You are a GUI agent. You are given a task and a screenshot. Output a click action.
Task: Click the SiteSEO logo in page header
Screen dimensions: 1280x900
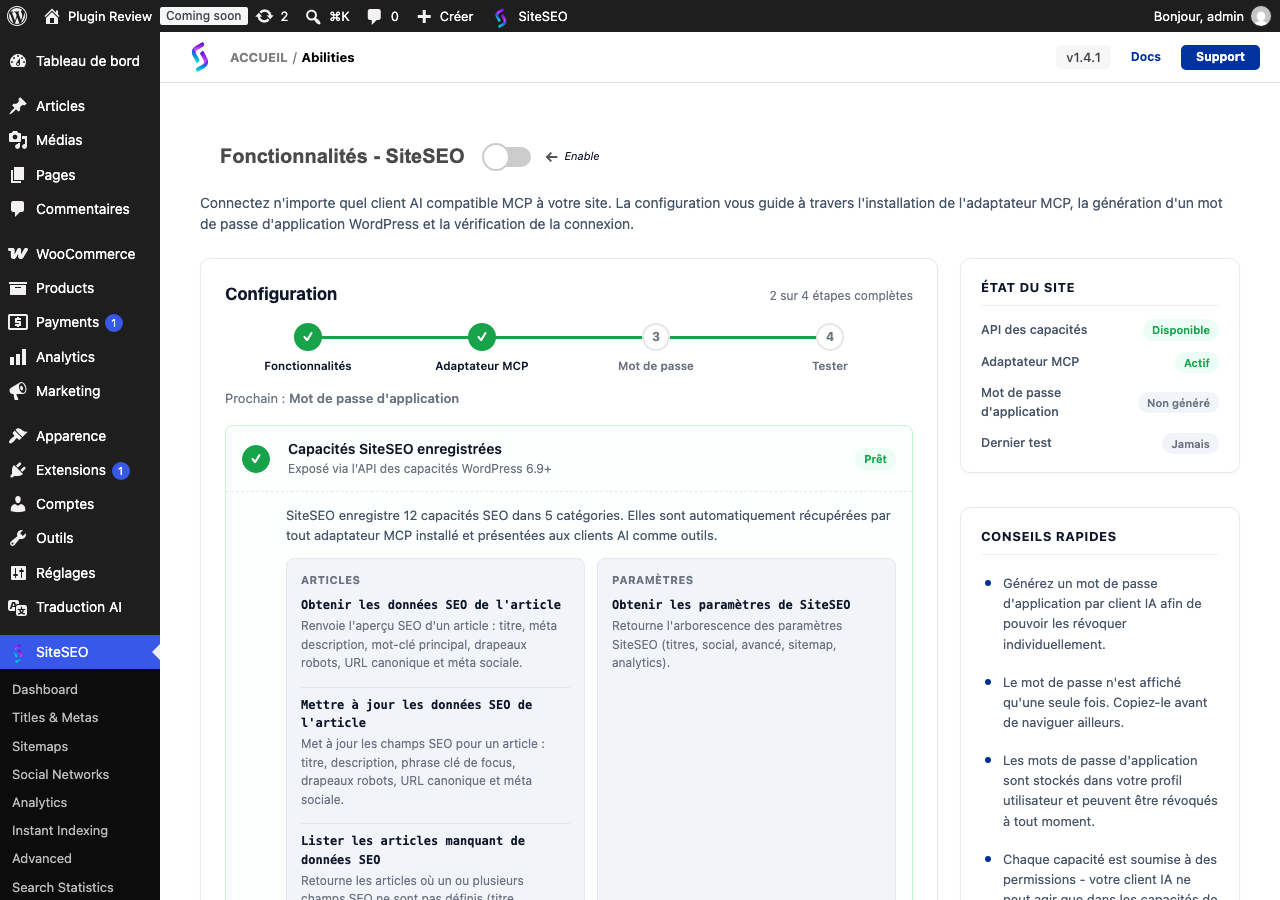click(x=200, y=57)
